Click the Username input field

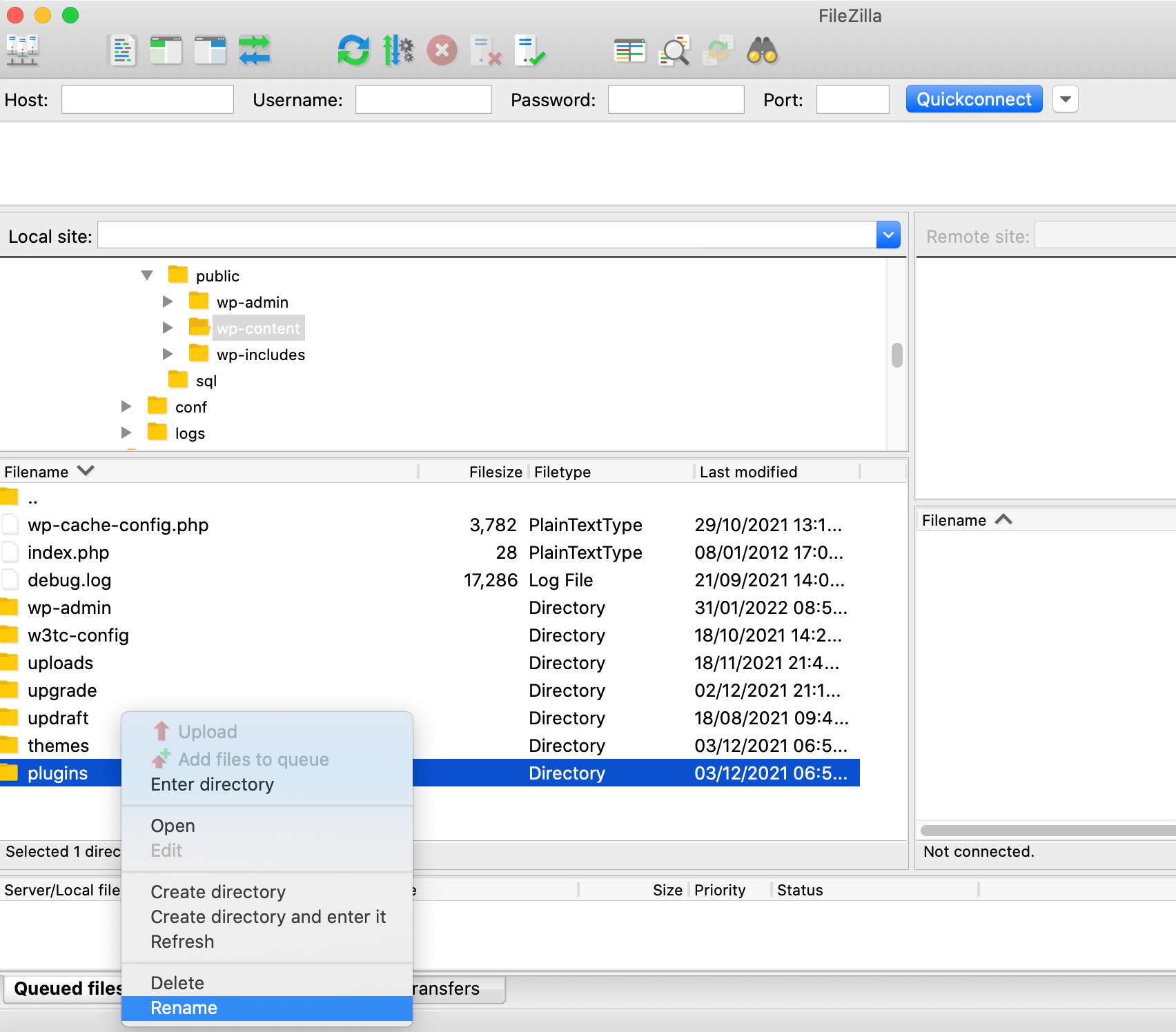[x=424, y=99]
